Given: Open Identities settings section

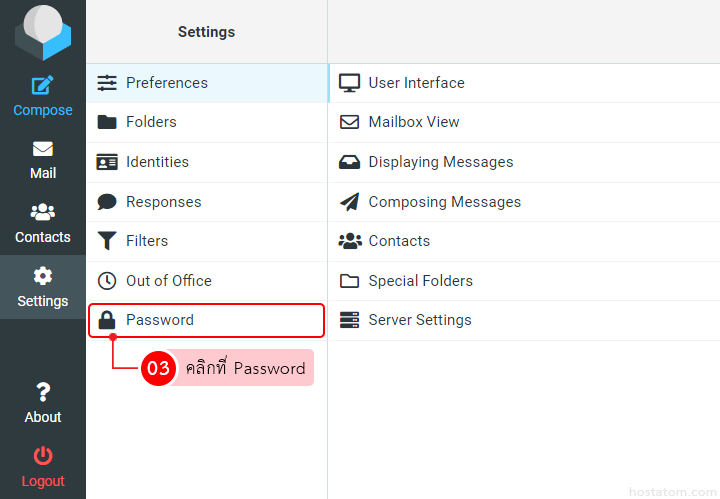Looking at the screenshot, I should (157, 162).
